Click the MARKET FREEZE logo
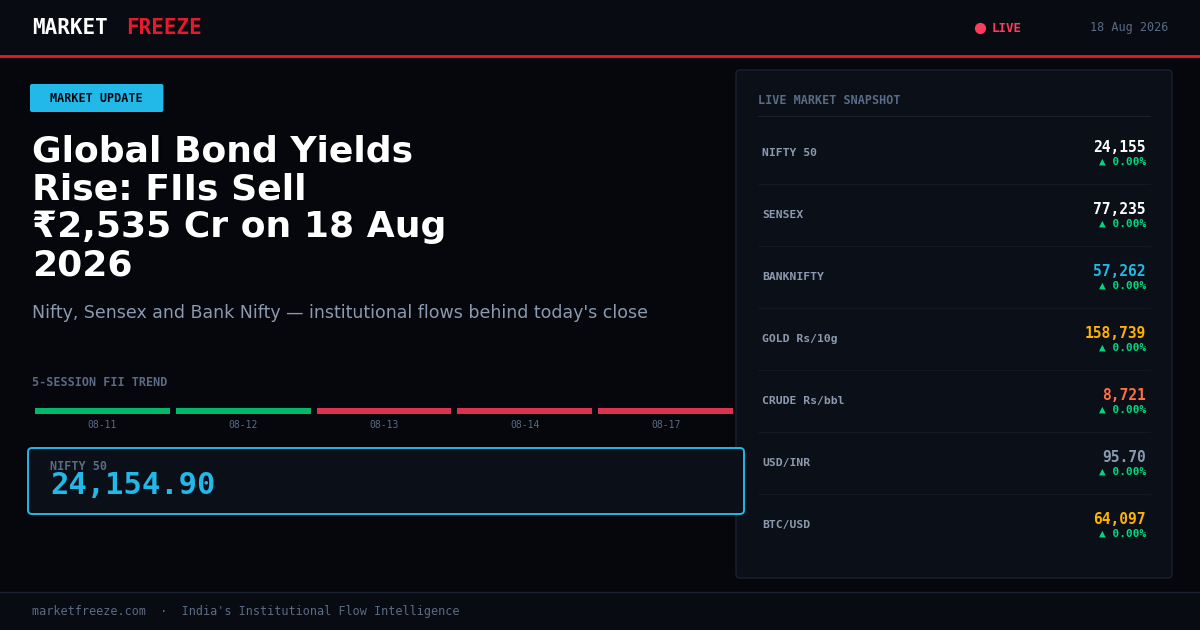 (x=117, y=28)
